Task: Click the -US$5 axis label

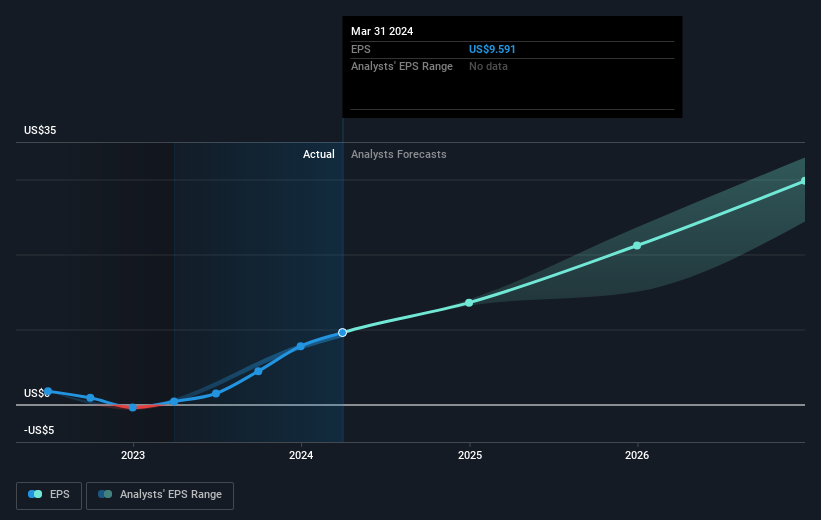Action: point(39,430)
